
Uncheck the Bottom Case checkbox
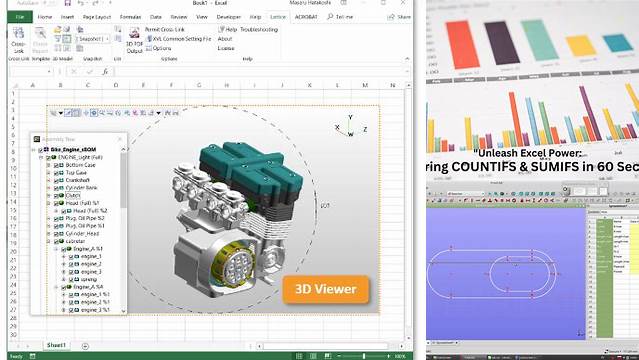pyautogui.click(x=57, y=165)
